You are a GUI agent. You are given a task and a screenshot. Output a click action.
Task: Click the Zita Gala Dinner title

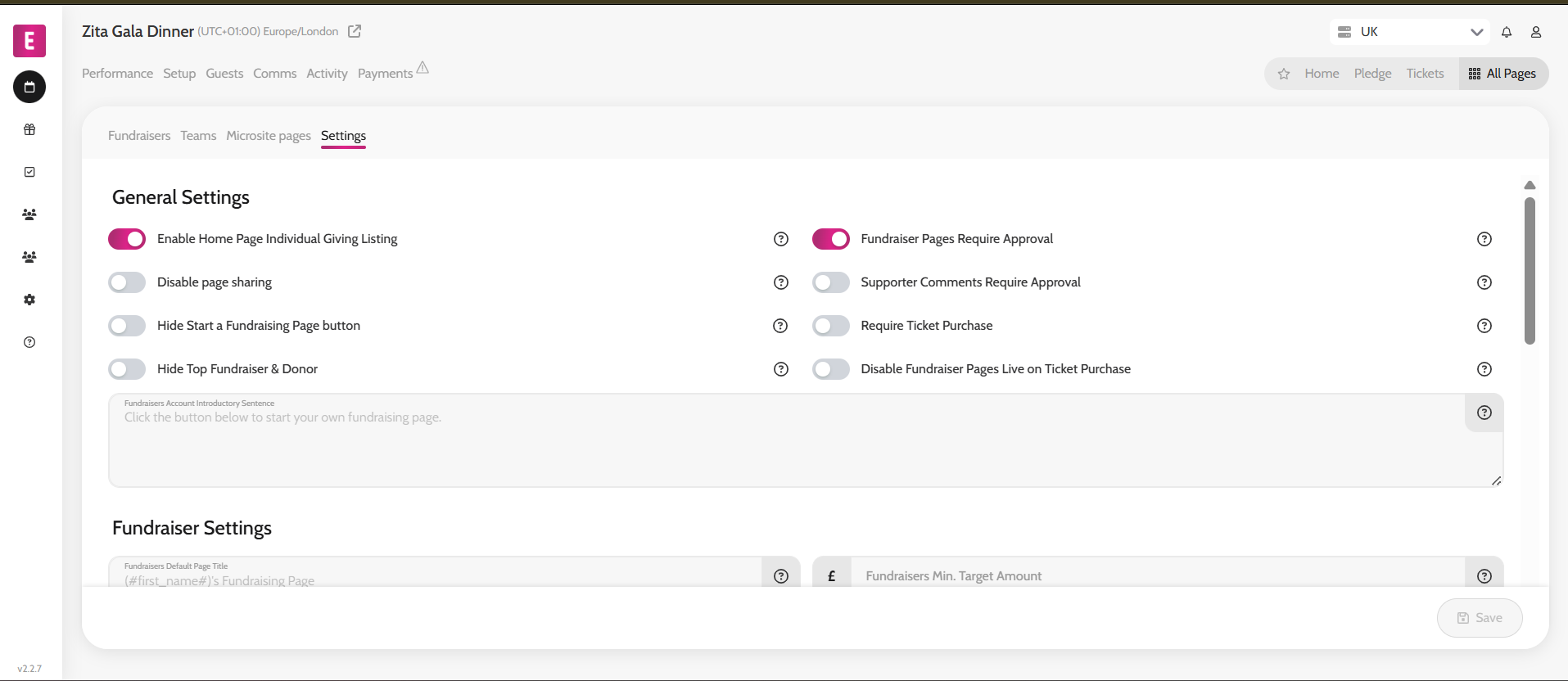[138, 31]
